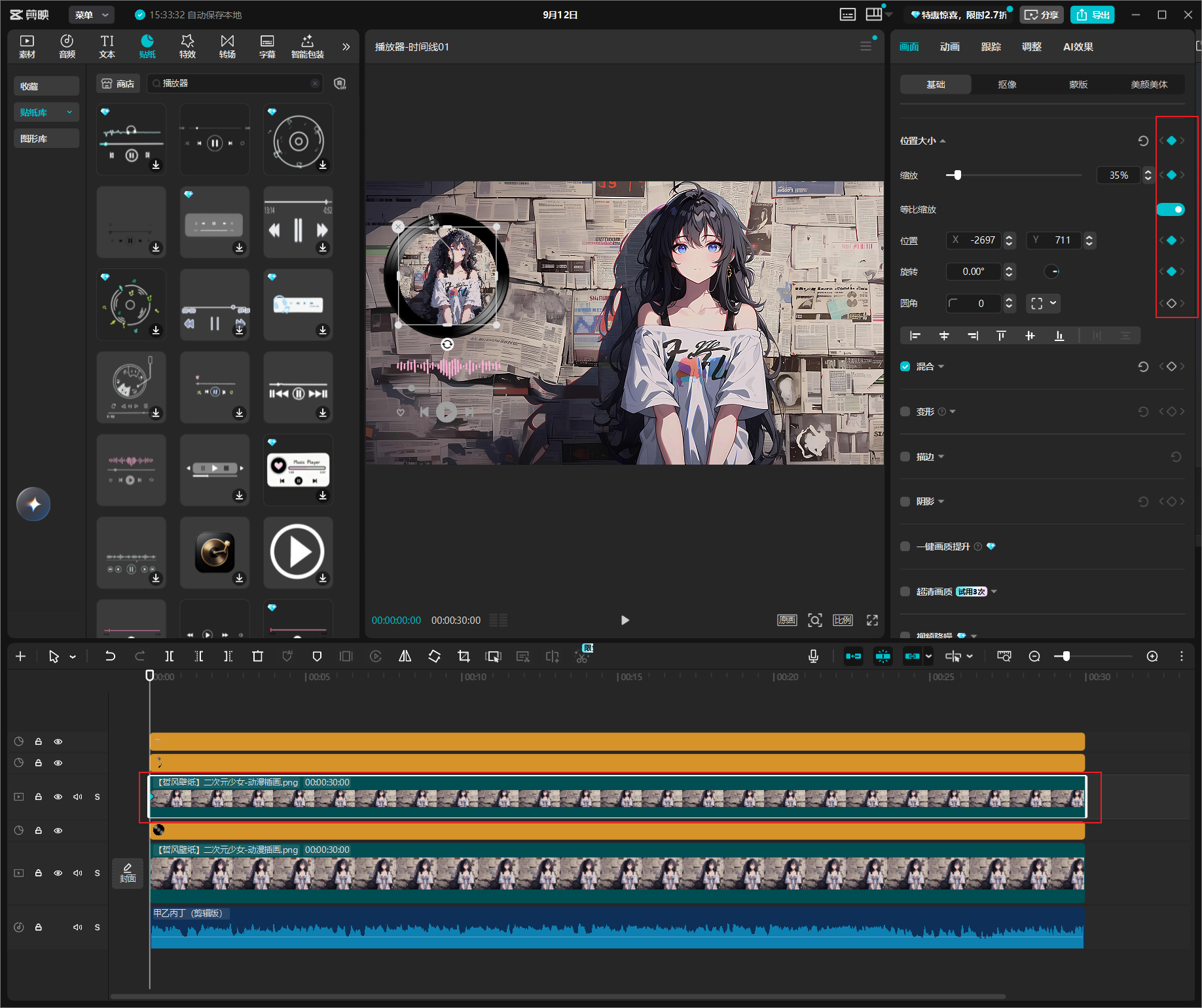Uncheck the 混合 blend checkbox
The height and width of the screenshot is (1008, 1202).
[905, 367]
